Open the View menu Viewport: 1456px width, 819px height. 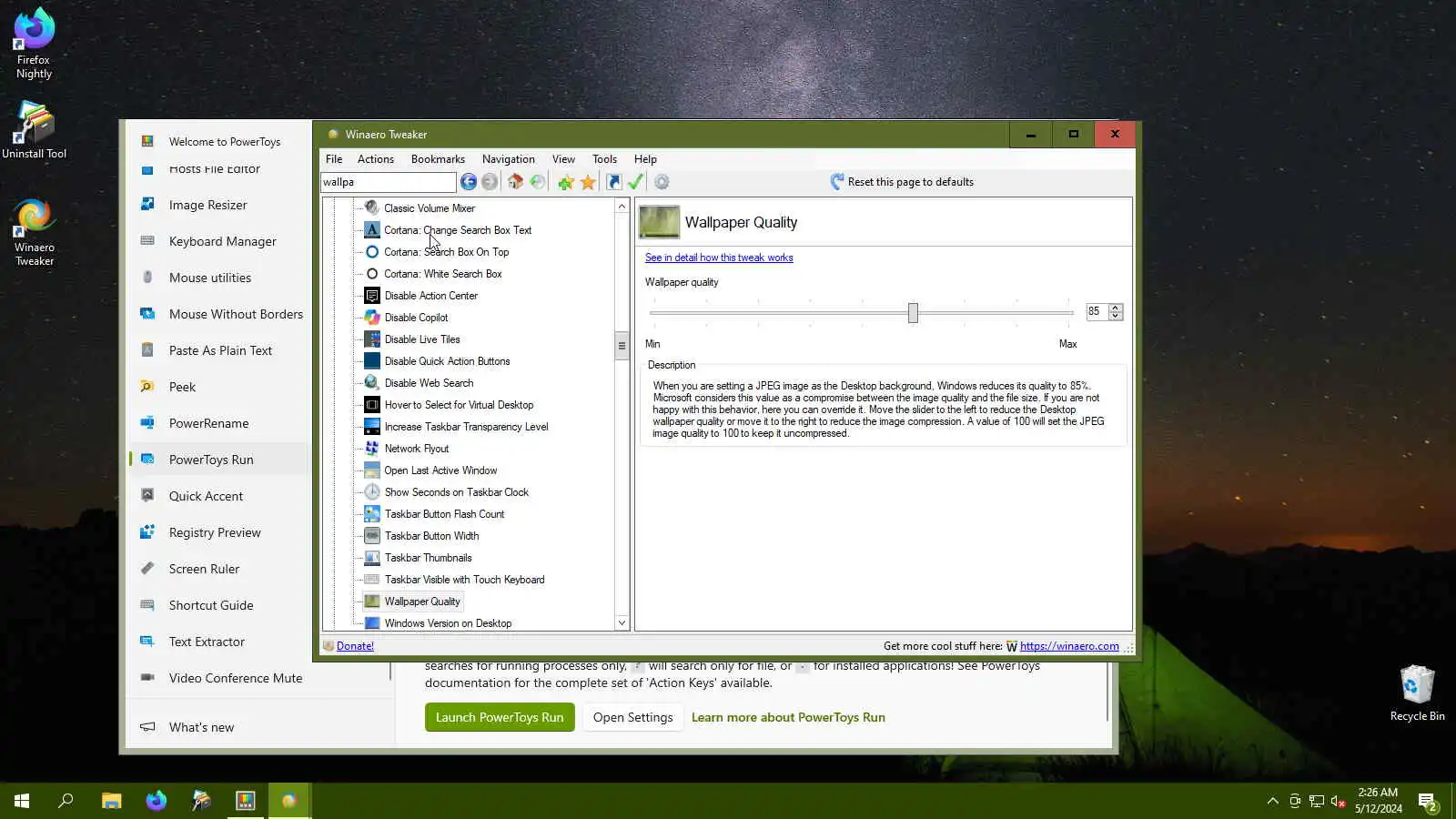click(x=563, y=159)
